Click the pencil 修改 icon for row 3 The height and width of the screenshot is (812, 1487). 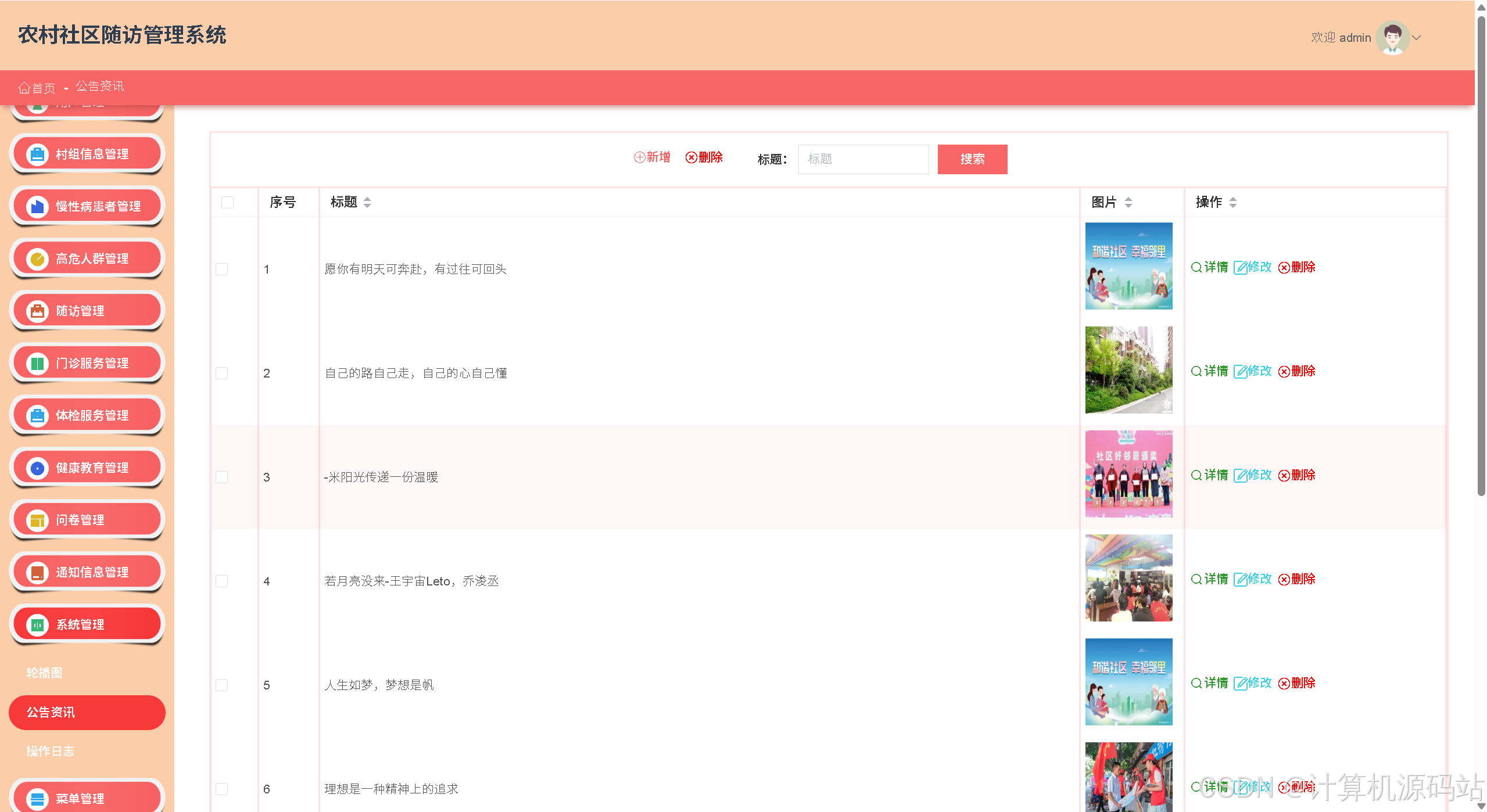click(1240, 475)
